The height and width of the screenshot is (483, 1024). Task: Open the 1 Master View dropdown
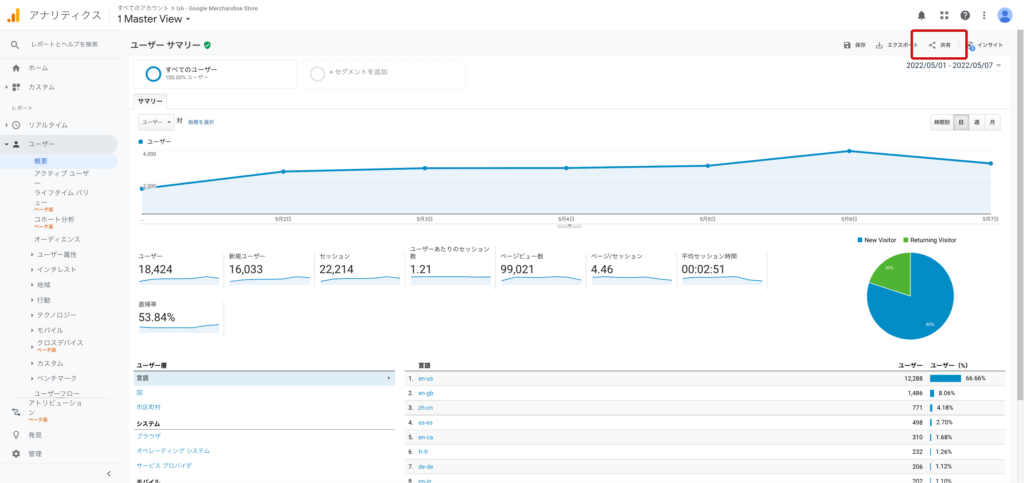[154, 19]
